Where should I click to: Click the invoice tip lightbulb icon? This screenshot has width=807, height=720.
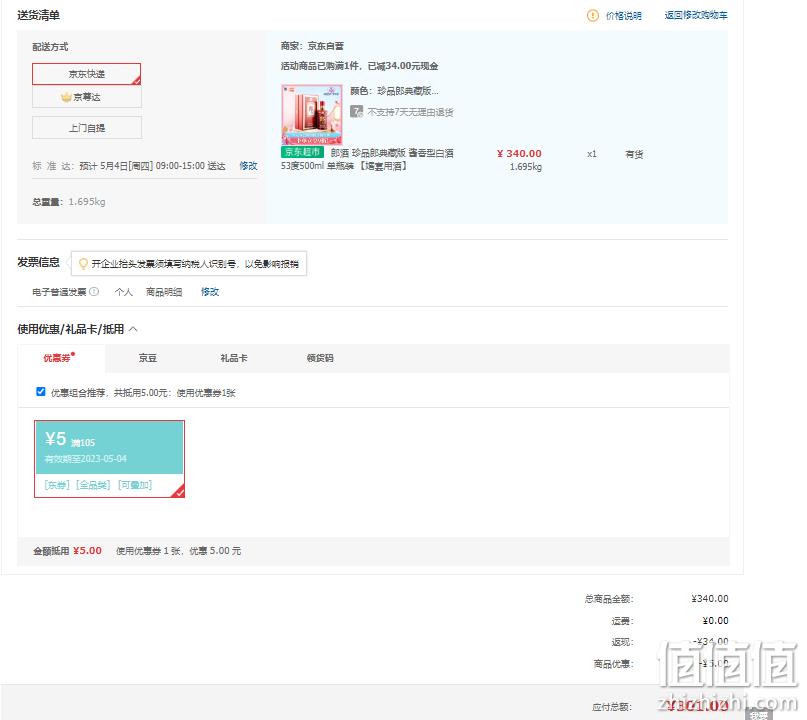[82, 264]
